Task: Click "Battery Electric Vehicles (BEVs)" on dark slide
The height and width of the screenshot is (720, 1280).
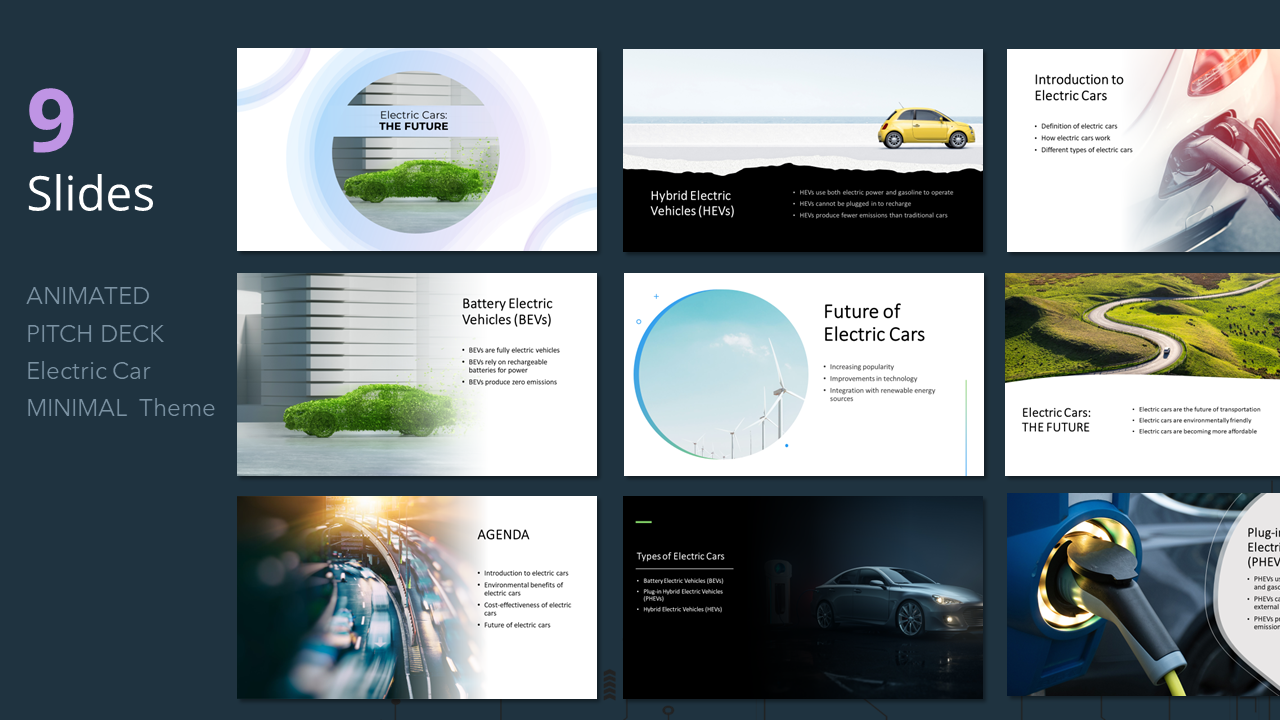Action: coord(683,581)
